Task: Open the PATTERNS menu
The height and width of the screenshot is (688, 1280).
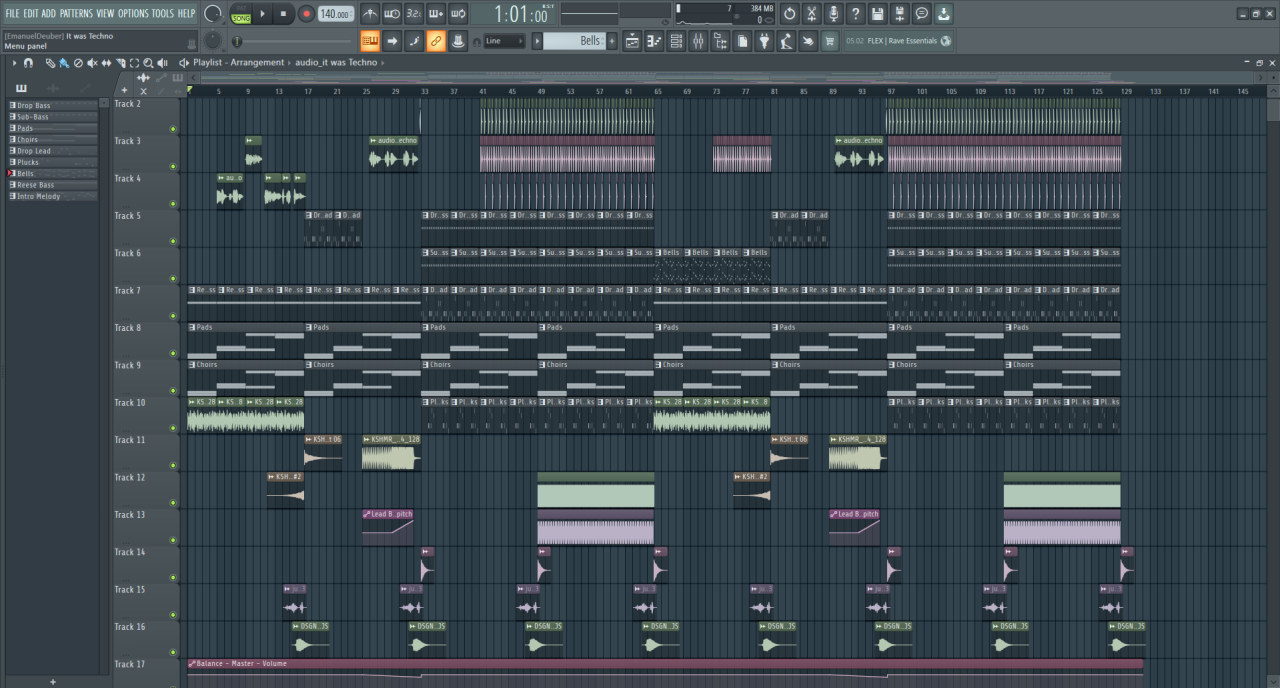Action: click(76, 13)
